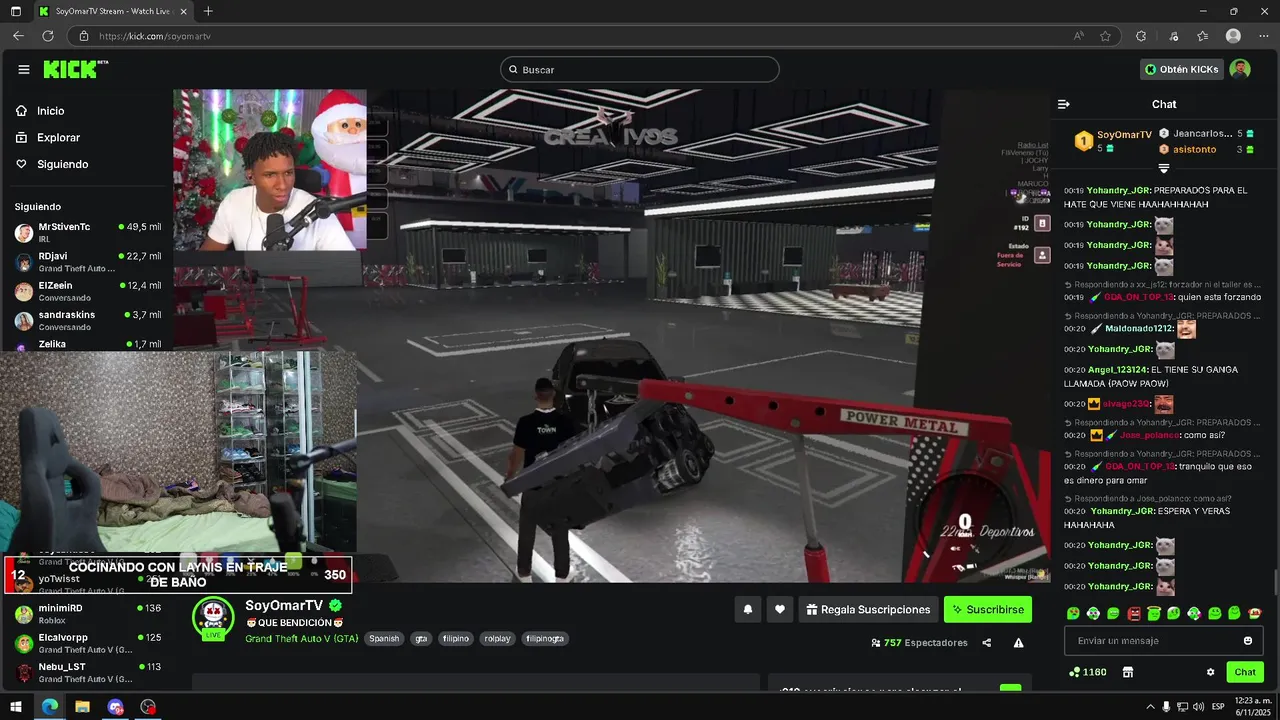
Task: Close the SoyOmarTV Stream tab
Action: (x=183, y=11)
